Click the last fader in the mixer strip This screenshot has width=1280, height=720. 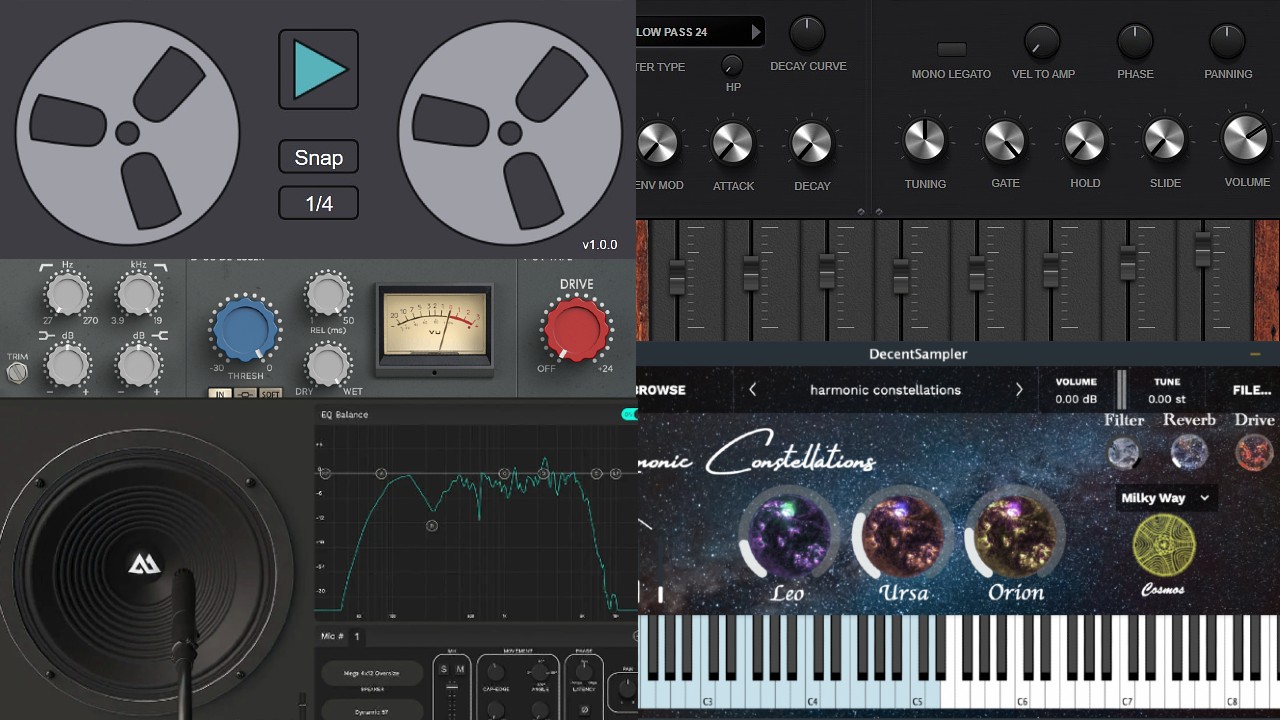click(1203, 249)
